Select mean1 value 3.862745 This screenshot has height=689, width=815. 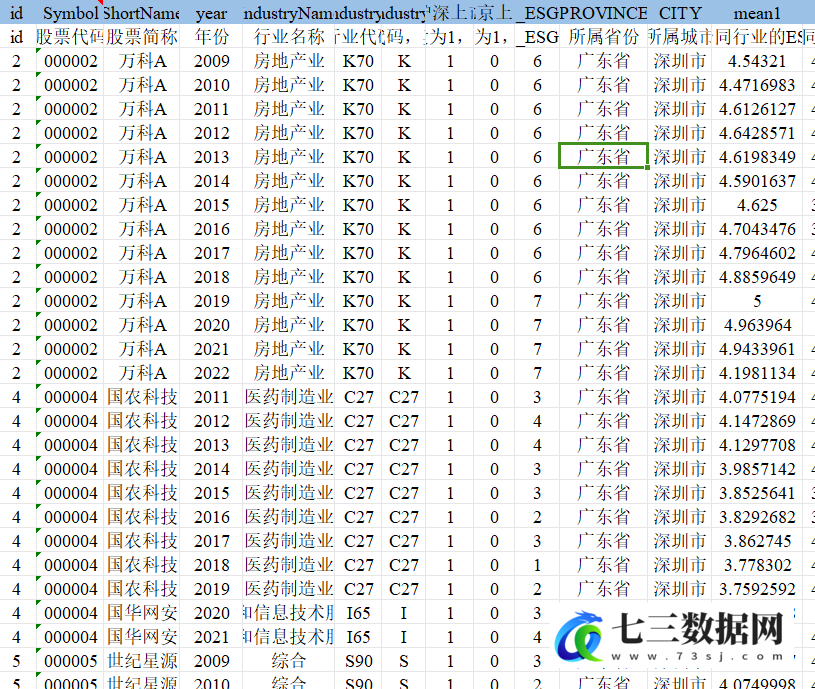click(757, 541)
